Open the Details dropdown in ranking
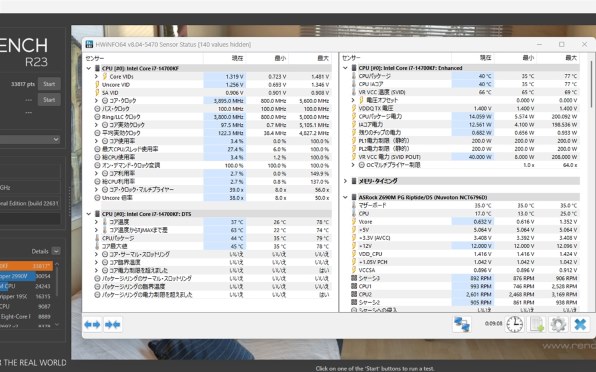Image resolution: width=596 pixels, height=372 pixels. [56, 251]
